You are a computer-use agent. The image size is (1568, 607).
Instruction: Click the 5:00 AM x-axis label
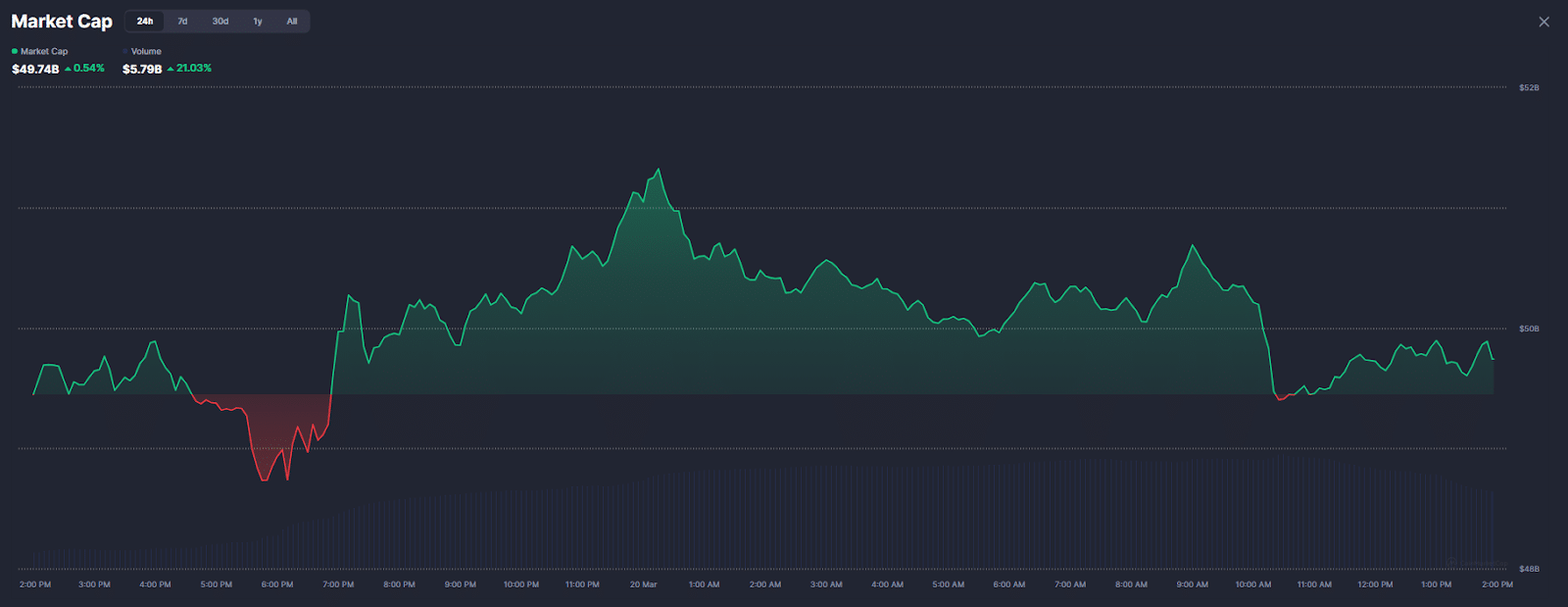click(x=948, y=584)
